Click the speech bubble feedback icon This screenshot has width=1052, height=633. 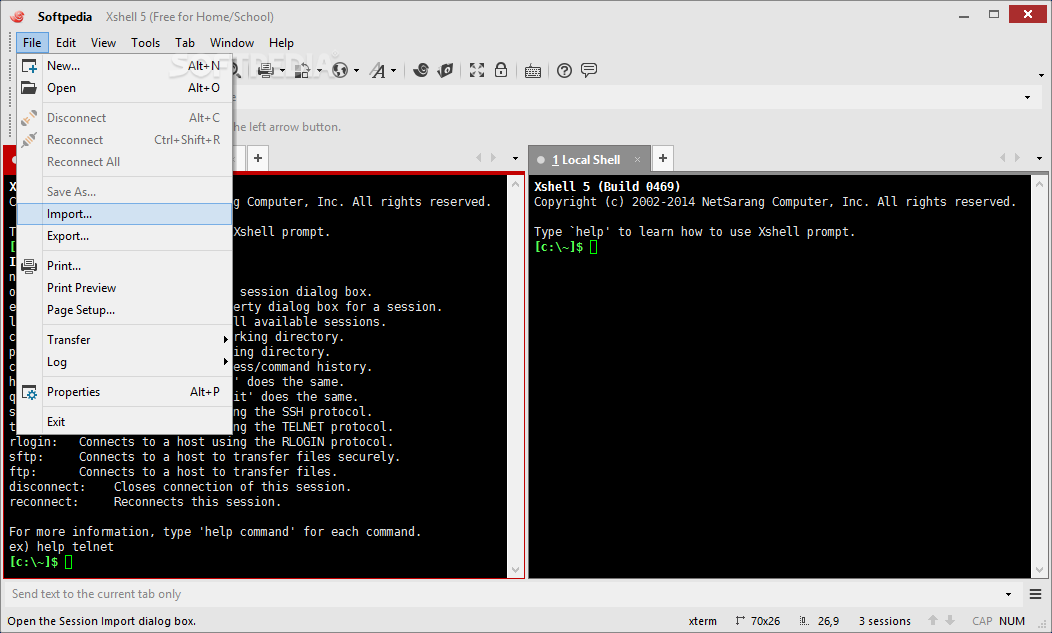click(x=589, y=70)
